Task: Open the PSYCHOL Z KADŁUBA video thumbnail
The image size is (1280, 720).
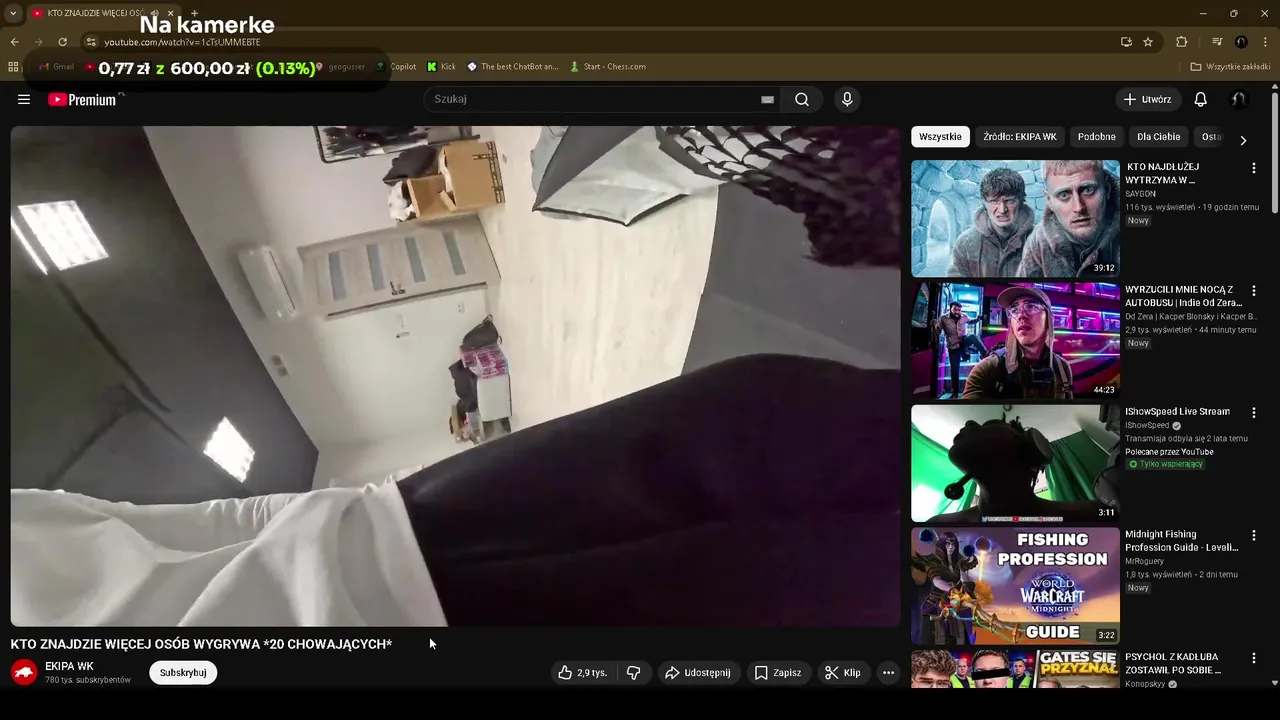Action: pyautogui.click(x=1015, y=669)
